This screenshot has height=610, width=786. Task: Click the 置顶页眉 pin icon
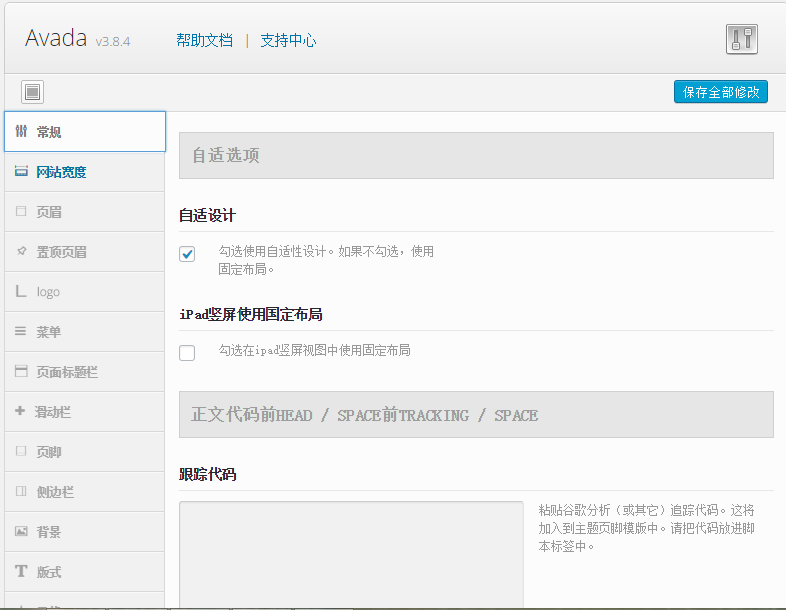pos(21,251)
